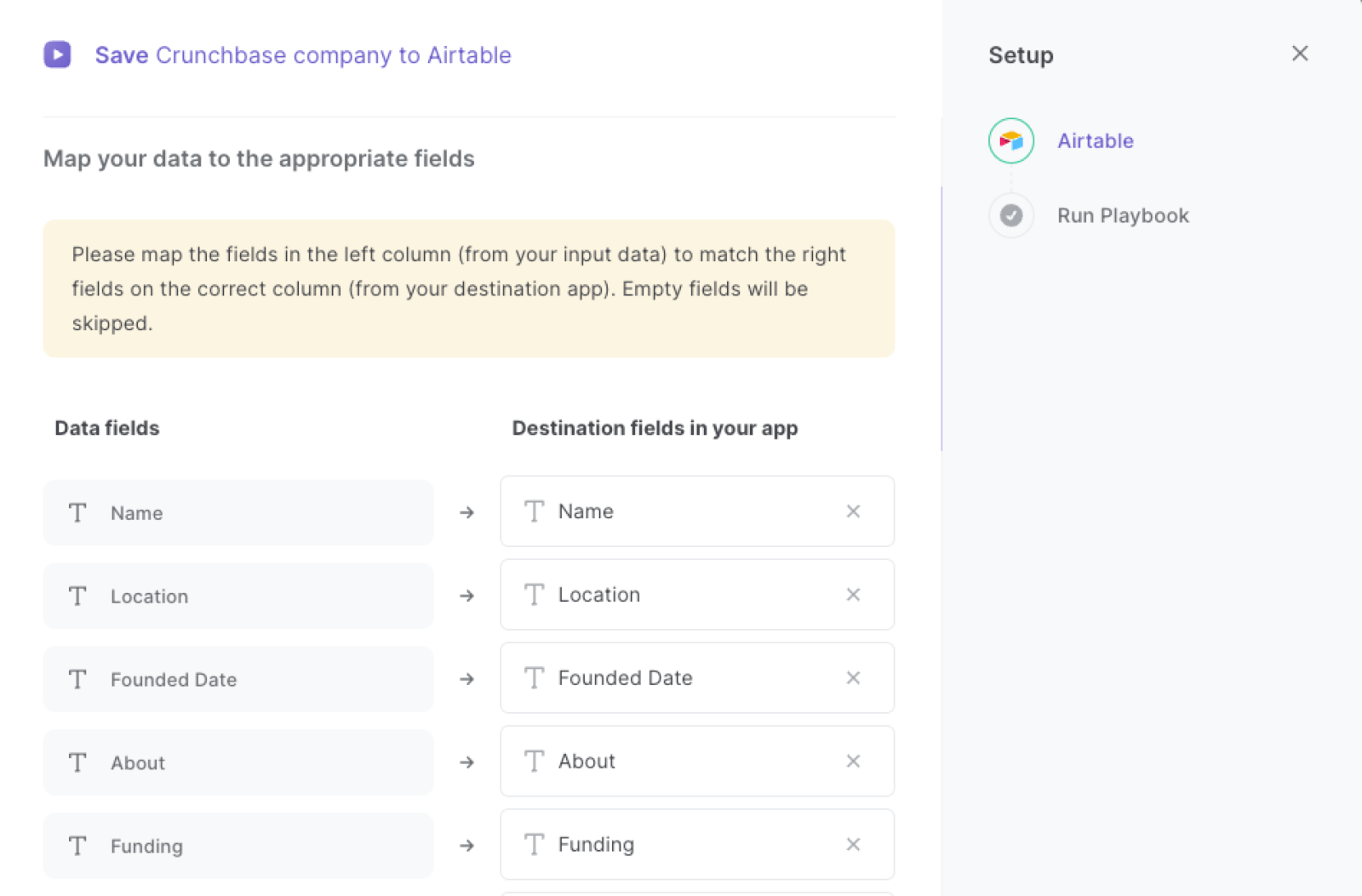Select the Name data field
This screenshot has width=1362, height=896.
pos(238,512)
